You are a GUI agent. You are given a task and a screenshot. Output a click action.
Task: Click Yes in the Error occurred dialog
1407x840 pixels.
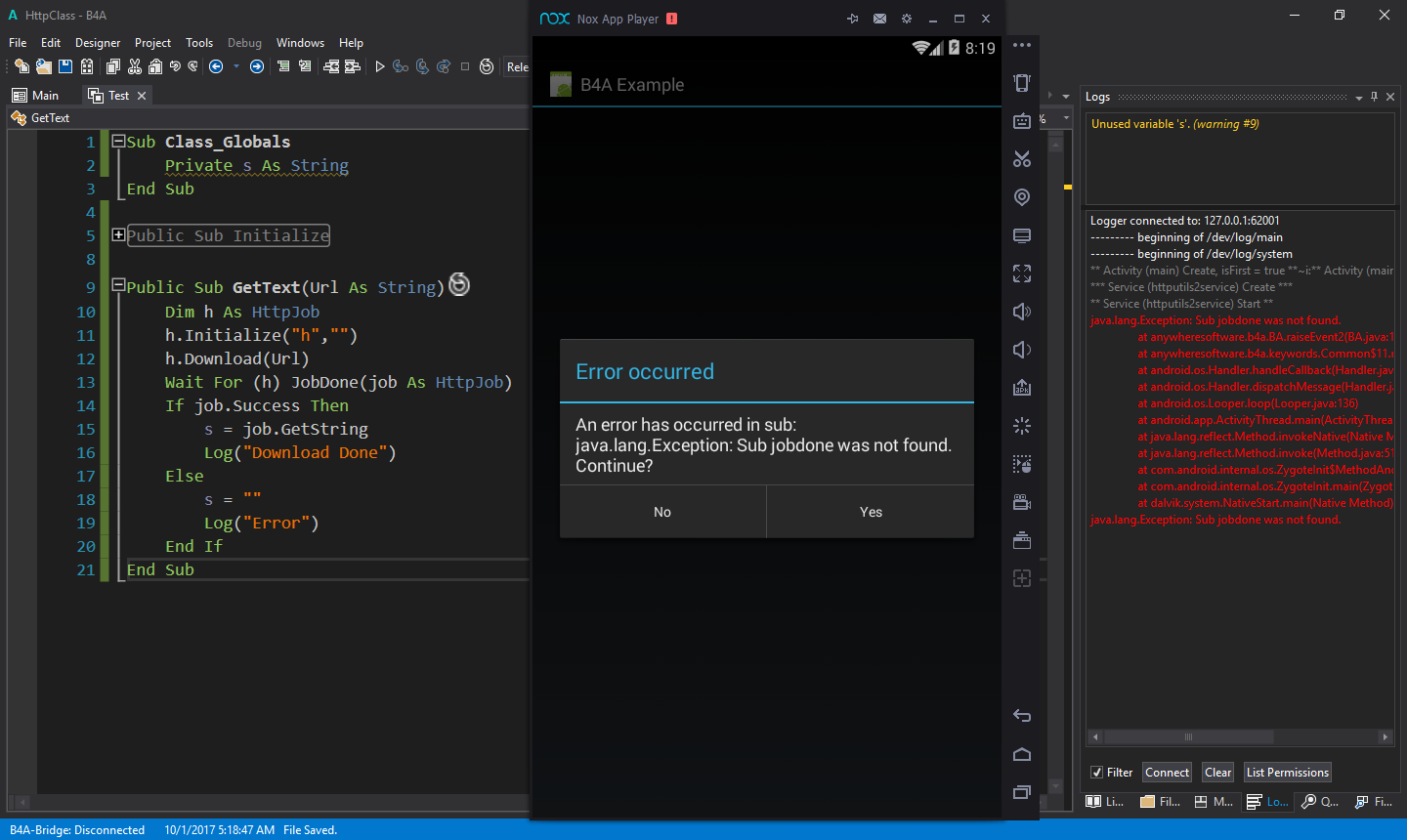pos(871,512)
